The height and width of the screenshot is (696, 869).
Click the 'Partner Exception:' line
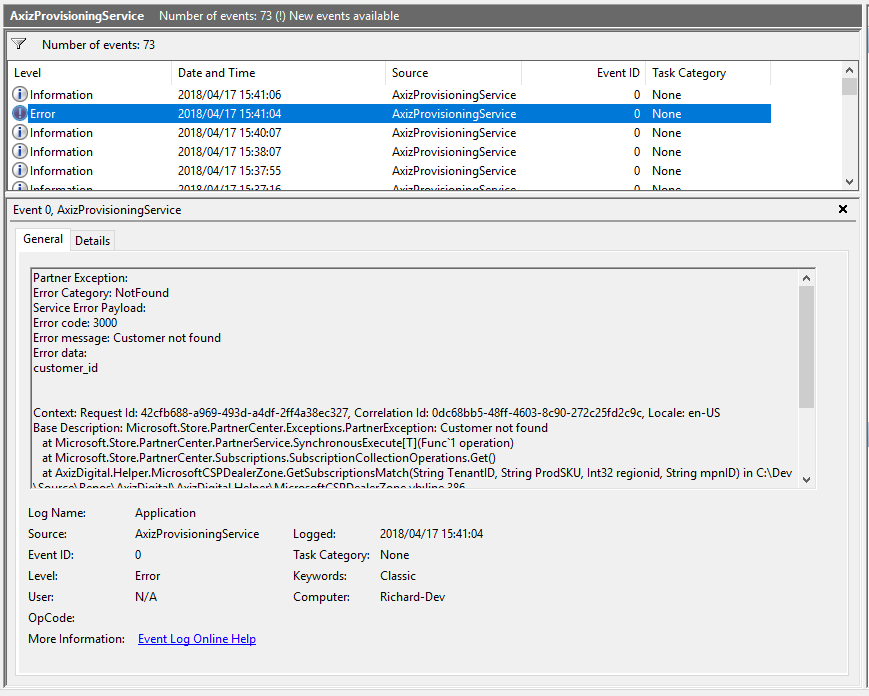coord(80,278)
